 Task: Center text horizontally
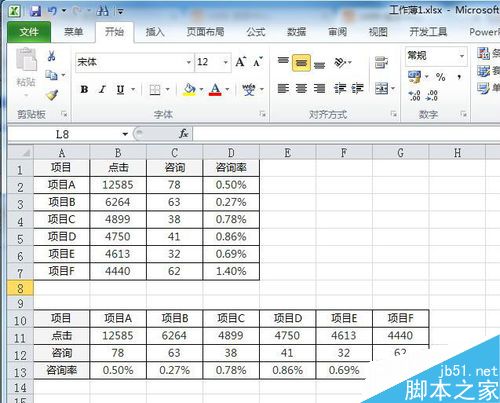click(x=301, y=89)
